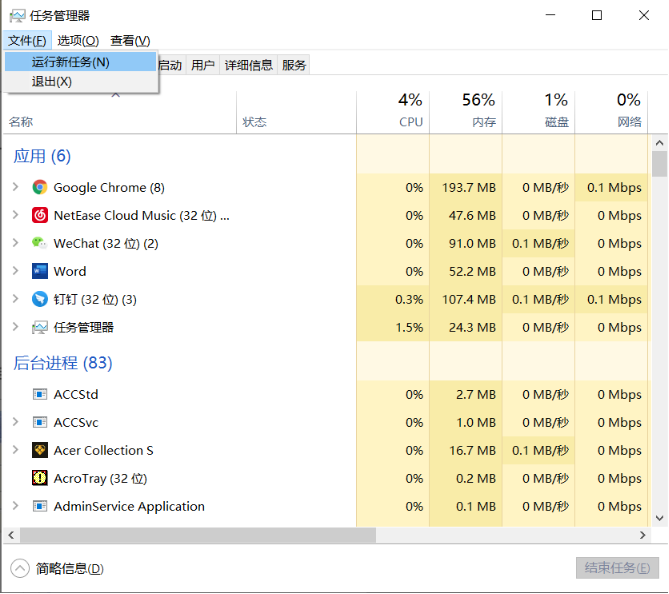Choose 退出 in the file menu
This screenshot has height=594, width=669.
[x=52, y=82]
